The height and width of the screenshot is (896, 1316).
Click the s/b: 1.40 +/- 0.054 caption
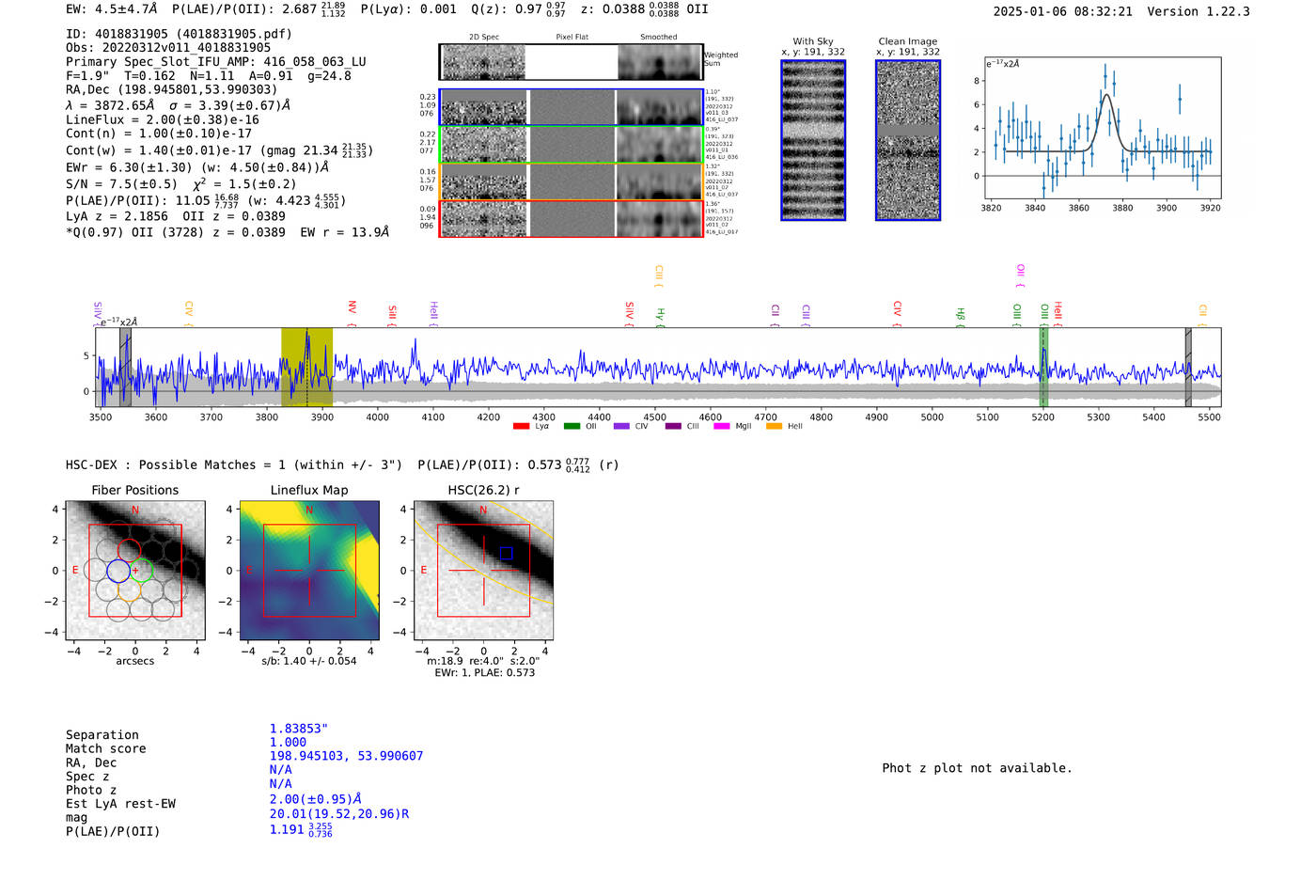(309, 661)
